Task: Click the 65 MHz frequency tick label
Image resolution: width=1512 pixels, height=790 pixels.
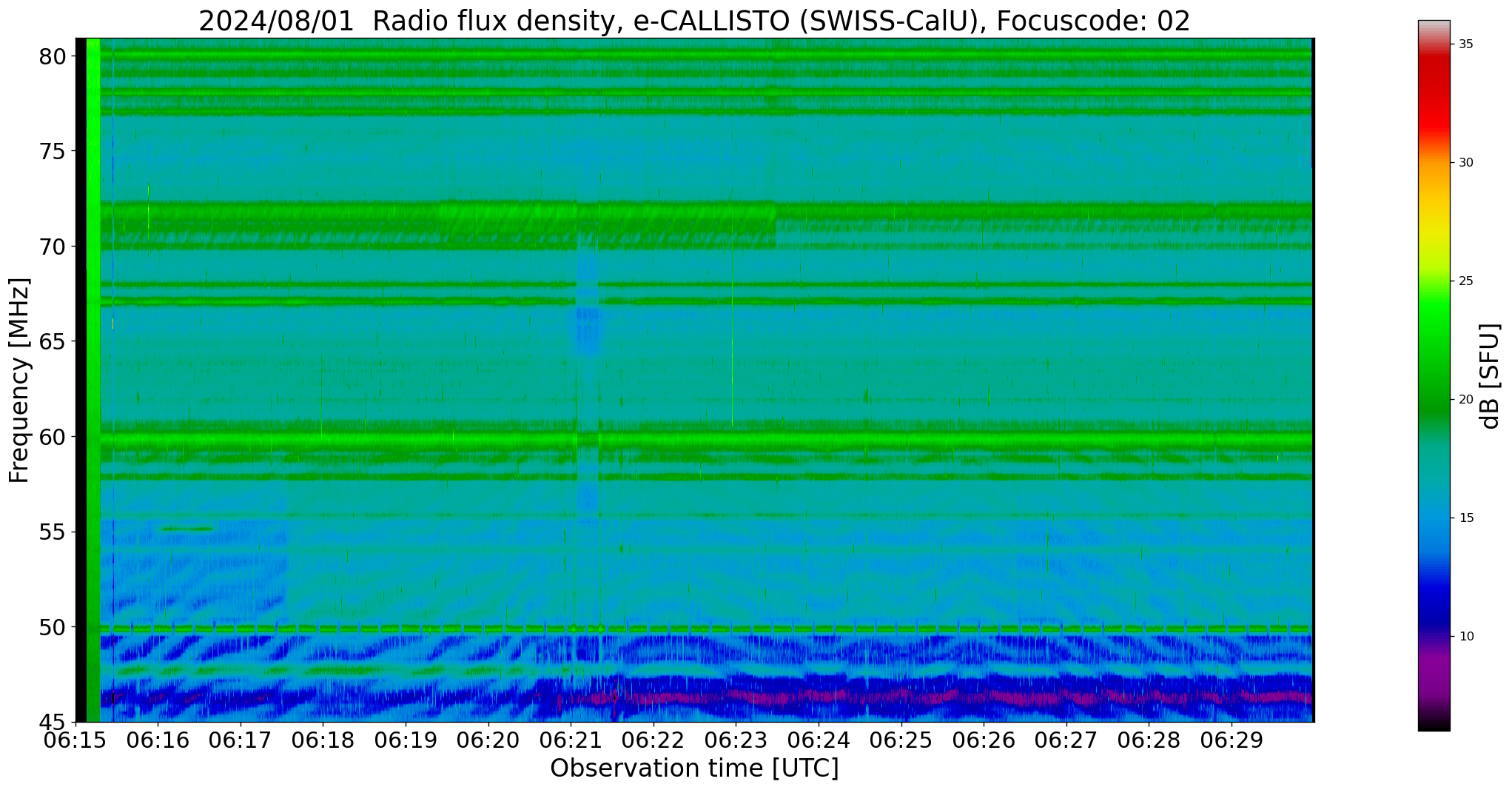Action: pyautogui.click(x=53, y=342)
